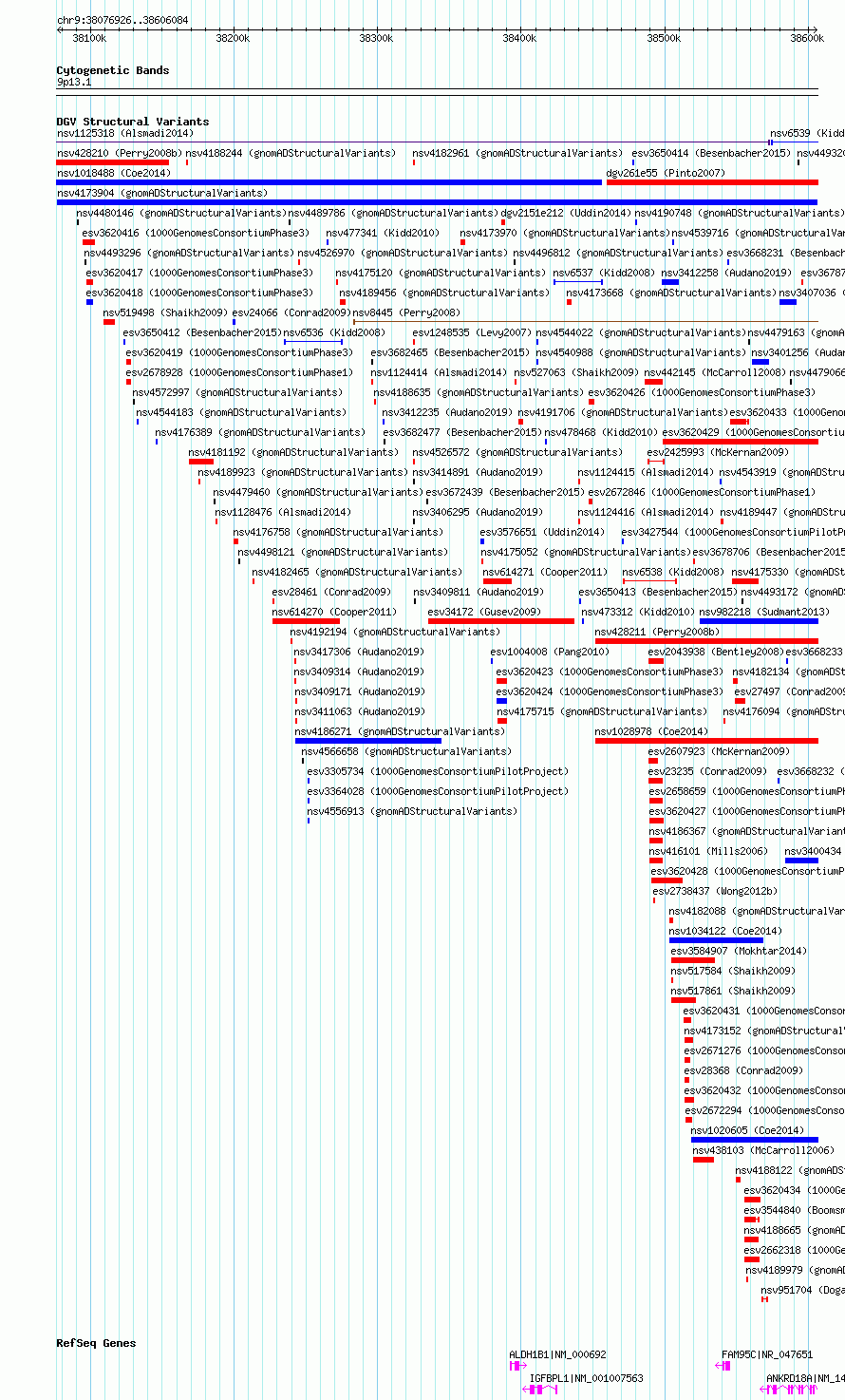Open the DGV Structural Variants track title
Image resolution: width=845 pixels, height=1400 pixels.
(133, 122)
